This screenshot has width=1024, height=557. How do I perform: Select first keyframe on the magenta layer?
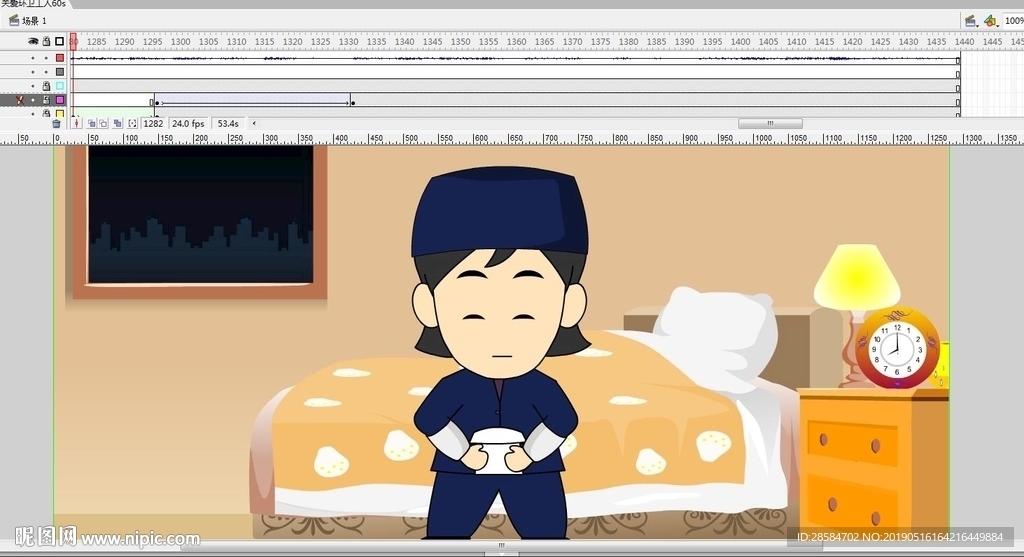pos(157,102)
